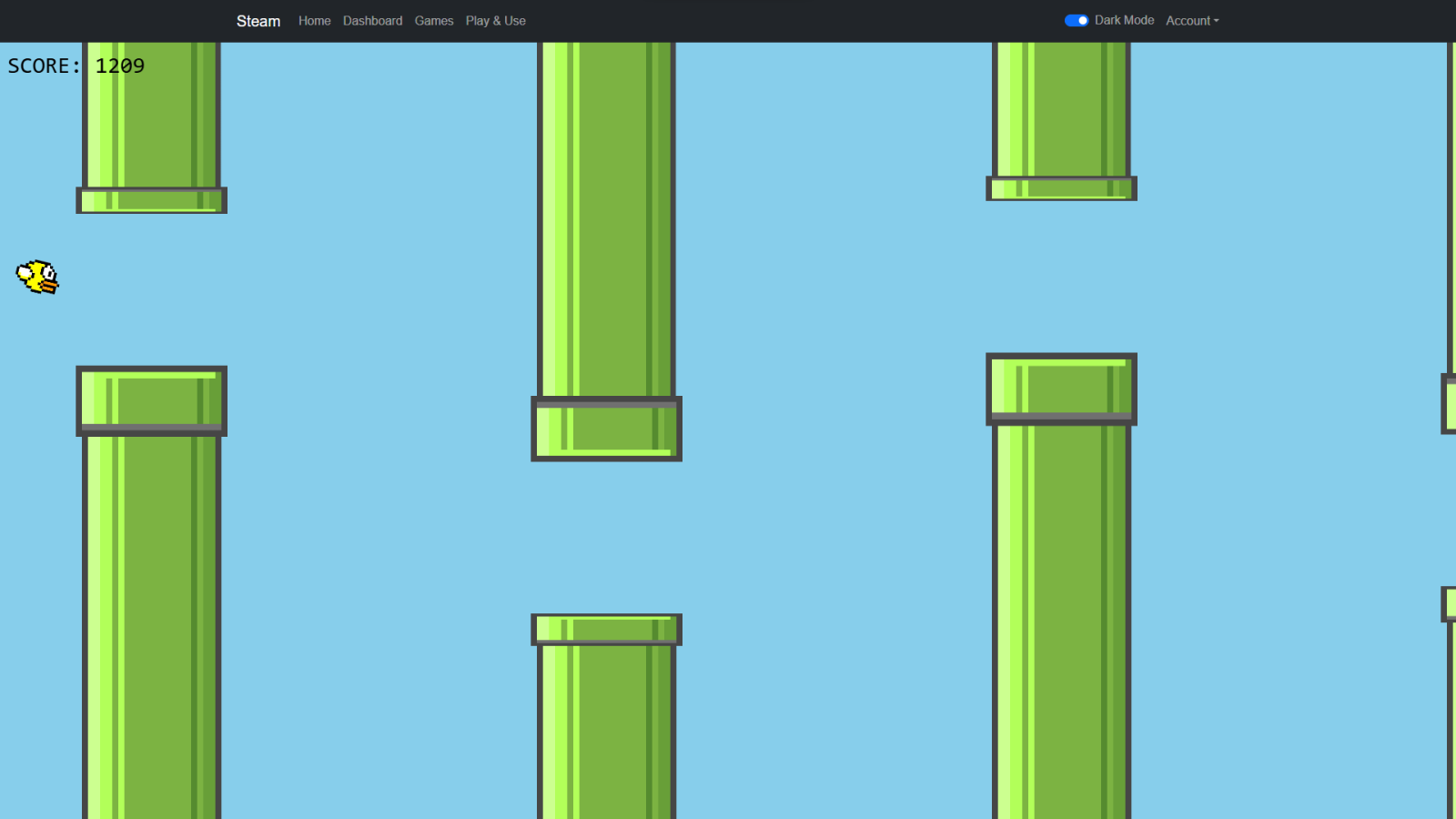Open the Home page

(314, 21)
